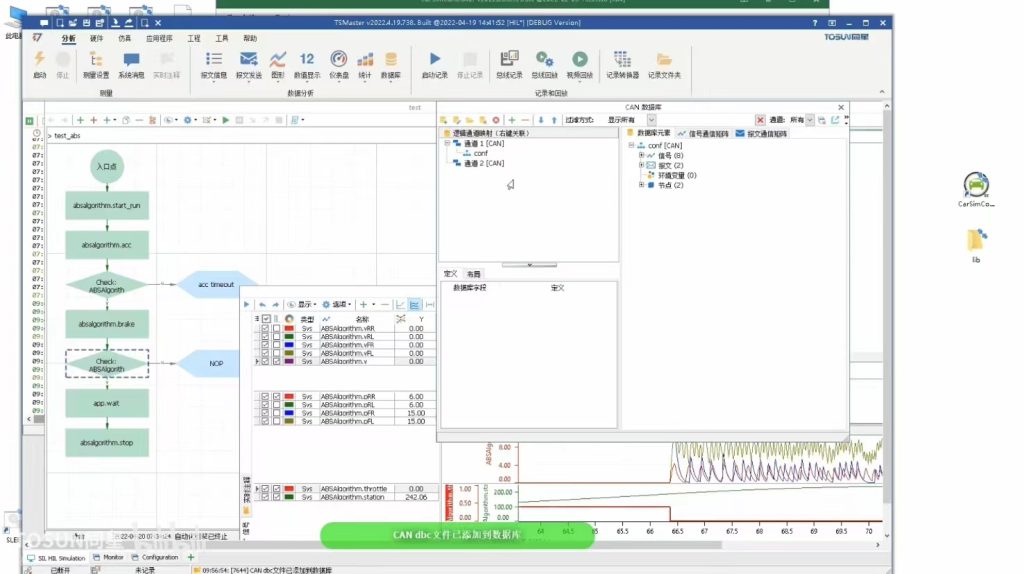Expand the 信号 (8) tree node
Viewport: 1024px width, 574px height.
click(x=641, y=155)
